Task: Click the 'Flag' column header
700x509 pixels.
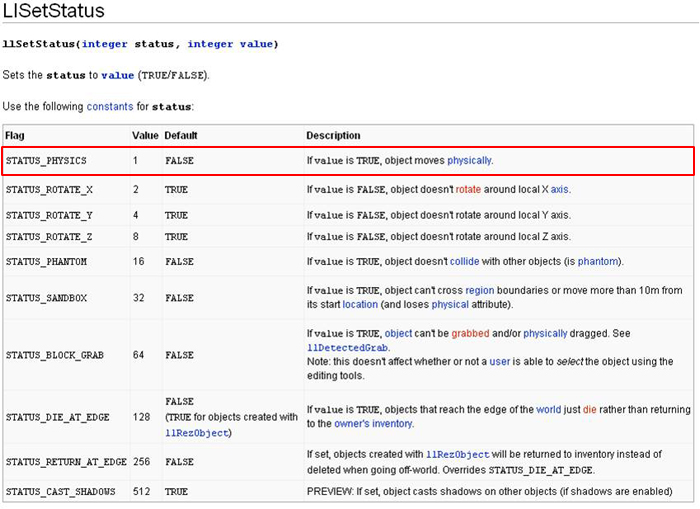Action: pyautogui.click(x=15, y=135)
